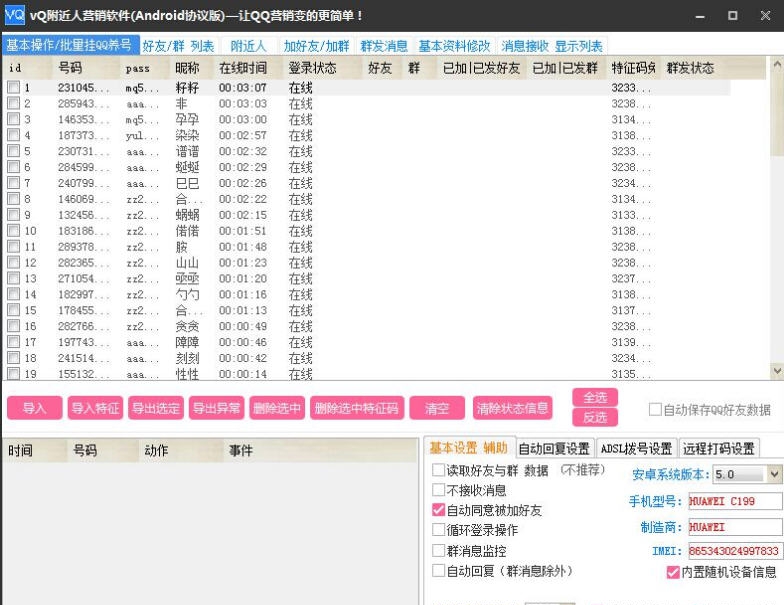Screen dimensions: 784x605
Task: Click the 昵称 column header
Action: click(x=192, y=68)
